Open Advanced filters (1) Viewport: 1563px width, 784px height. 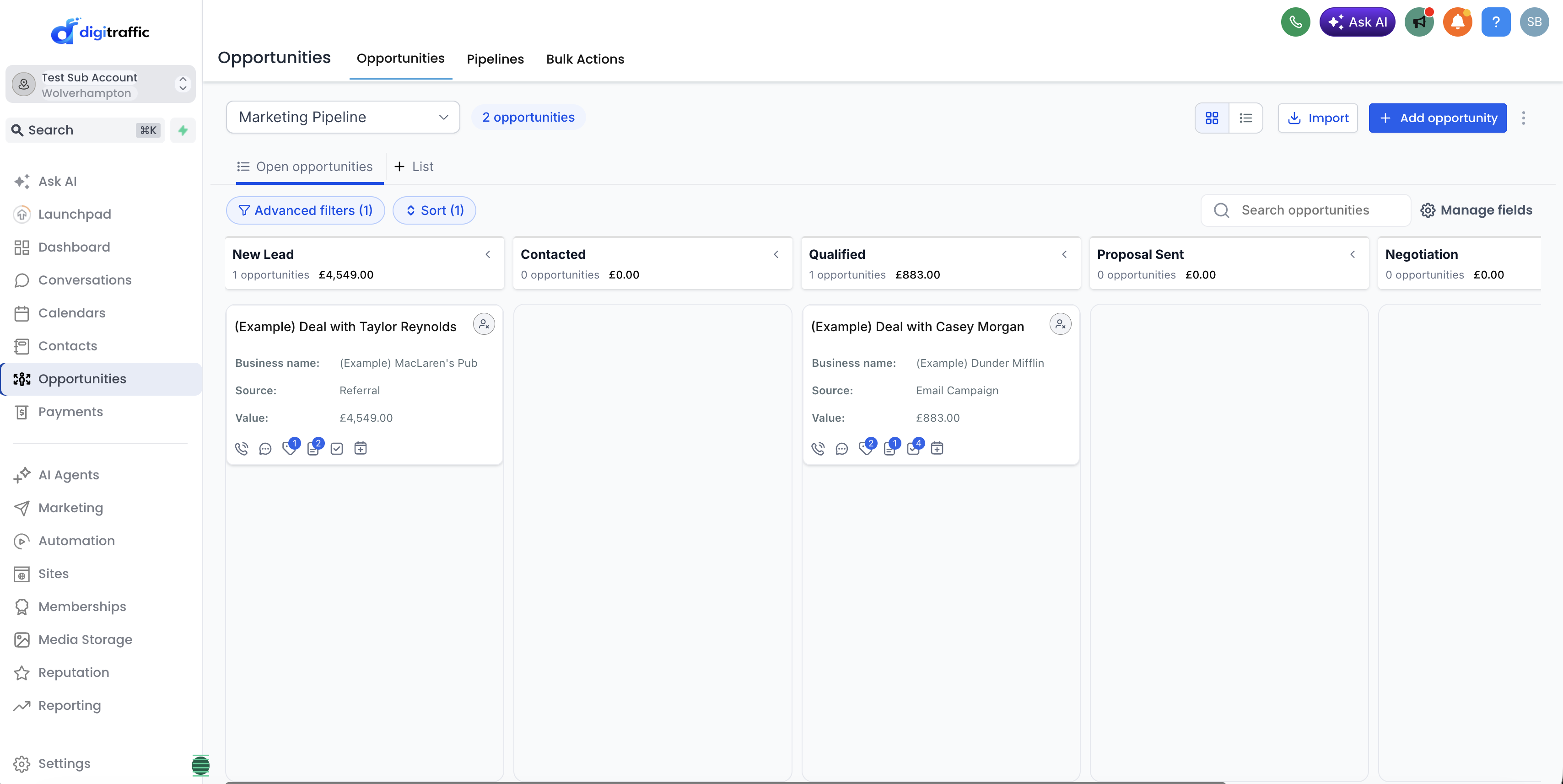[x=305, y=210]
